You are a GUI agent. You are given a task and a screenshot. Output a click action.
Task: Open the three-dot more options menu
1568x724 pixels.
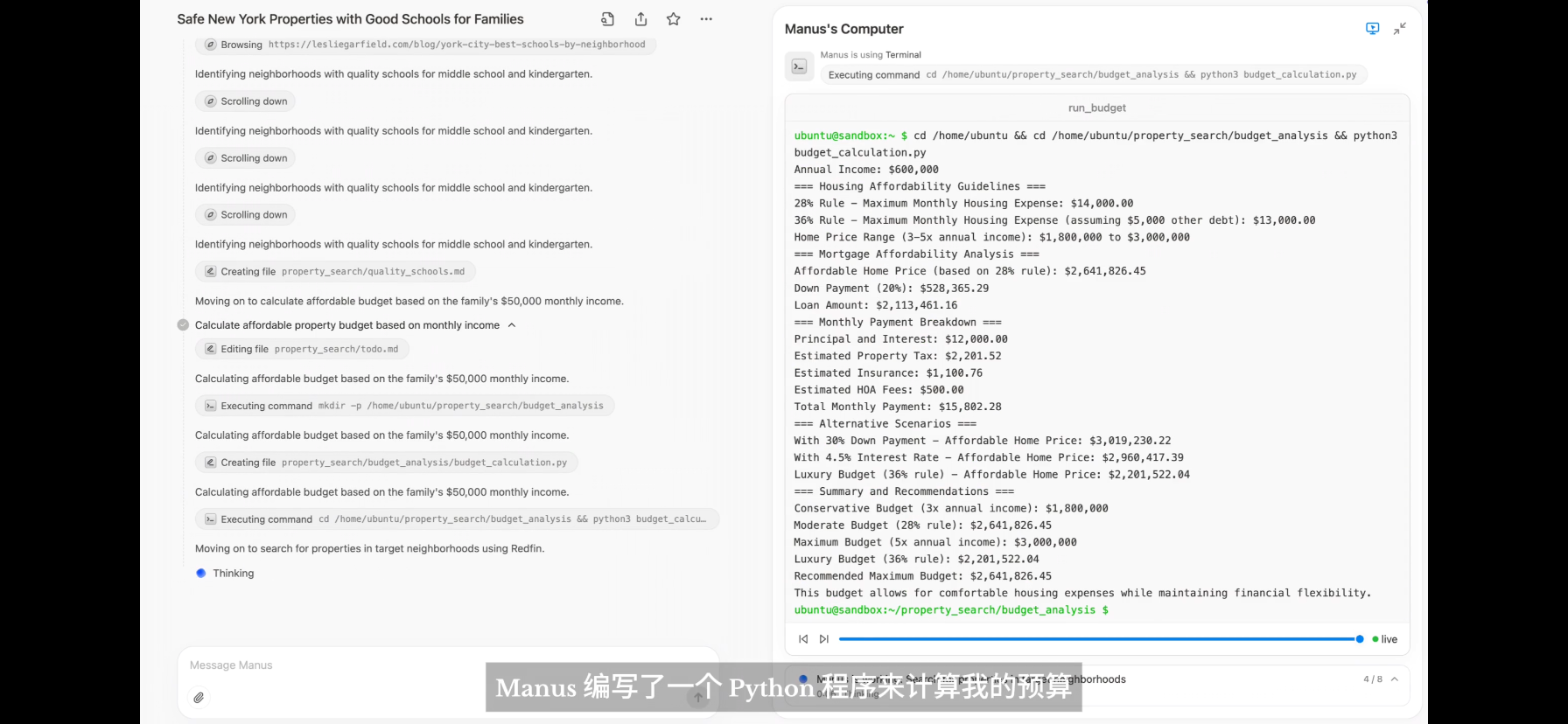point(706,19)
